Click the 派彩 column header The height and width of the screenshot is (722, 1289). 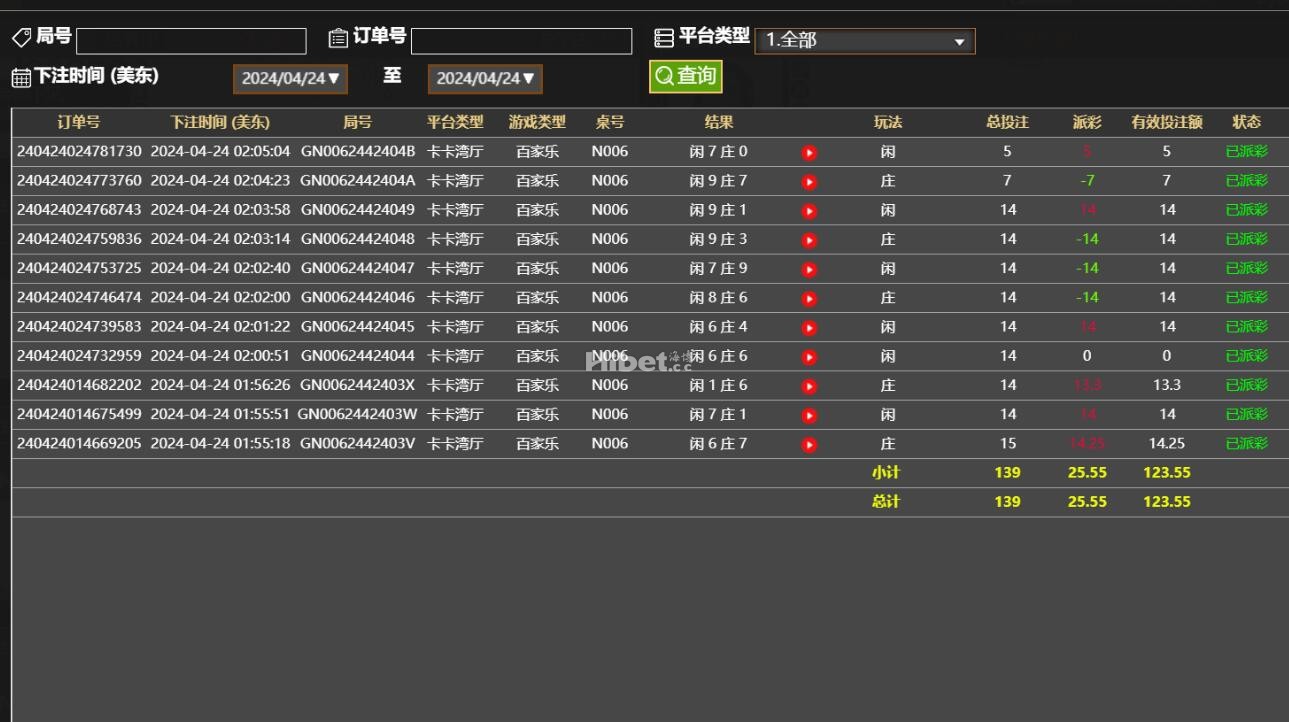(x=1087, y=122)
